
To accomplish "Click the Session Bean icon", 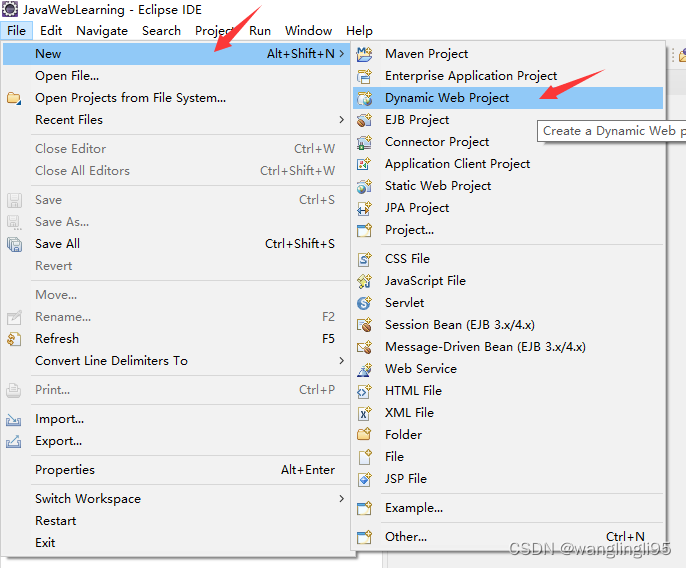I will [364, 325].
